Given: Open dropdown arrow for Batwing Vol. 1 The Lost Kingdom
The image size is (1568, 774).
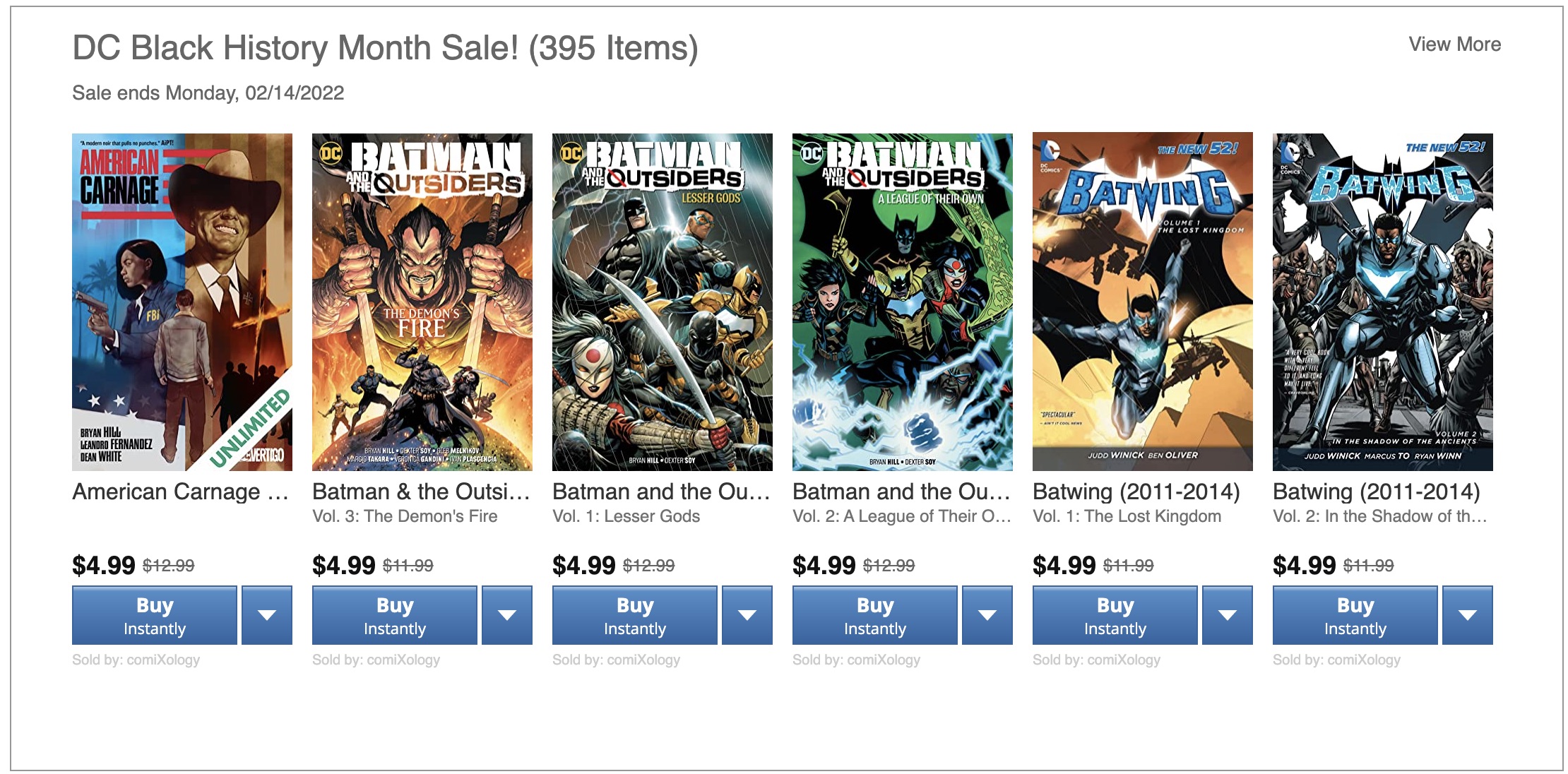Looking at the screenshot, I should click(x=1228, y=615).
